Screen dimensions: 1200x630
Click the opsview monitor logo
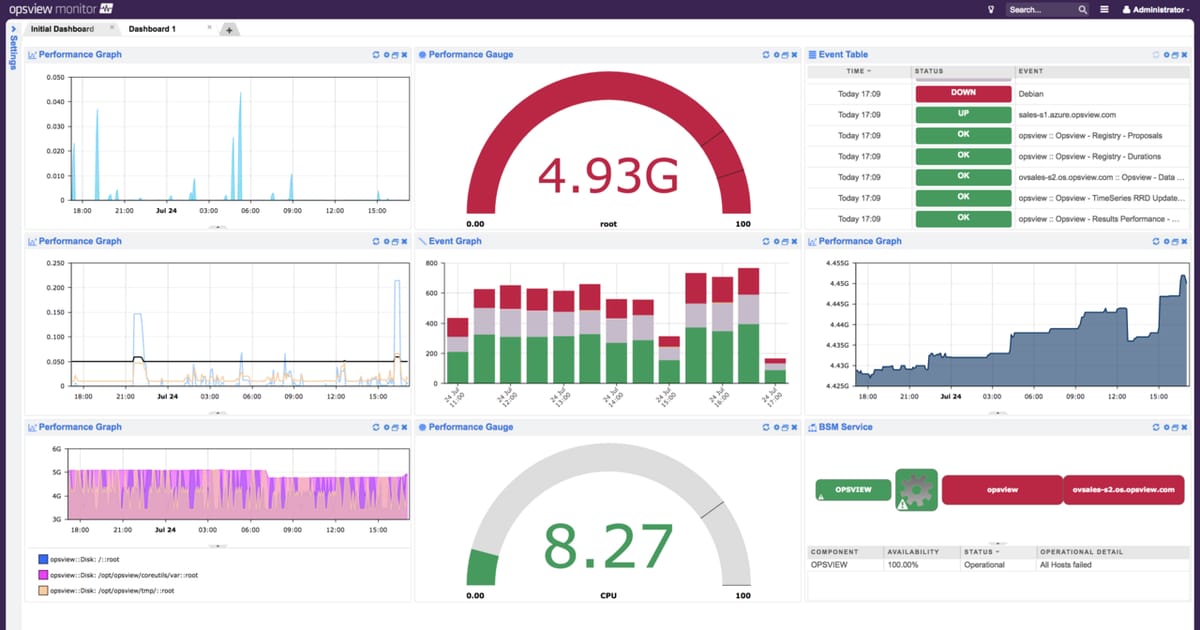click(62, 9)
